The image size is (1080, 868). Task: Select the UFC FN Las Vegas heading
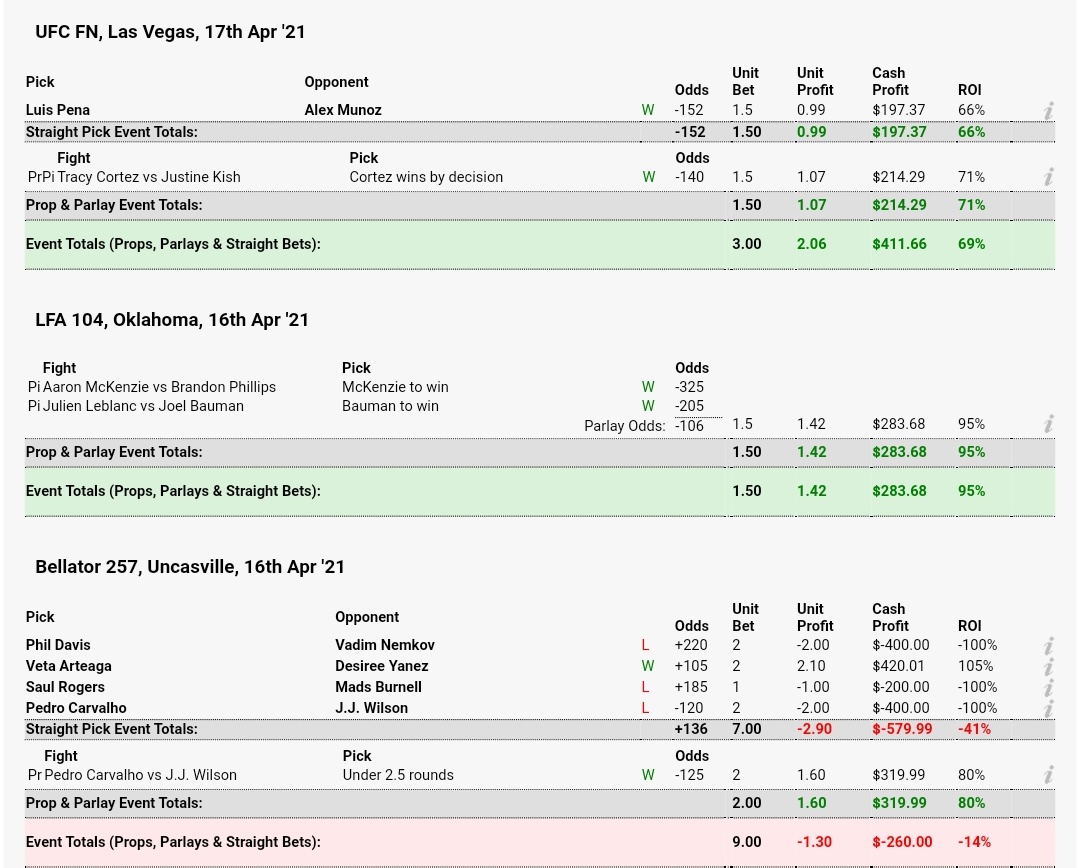170,32
